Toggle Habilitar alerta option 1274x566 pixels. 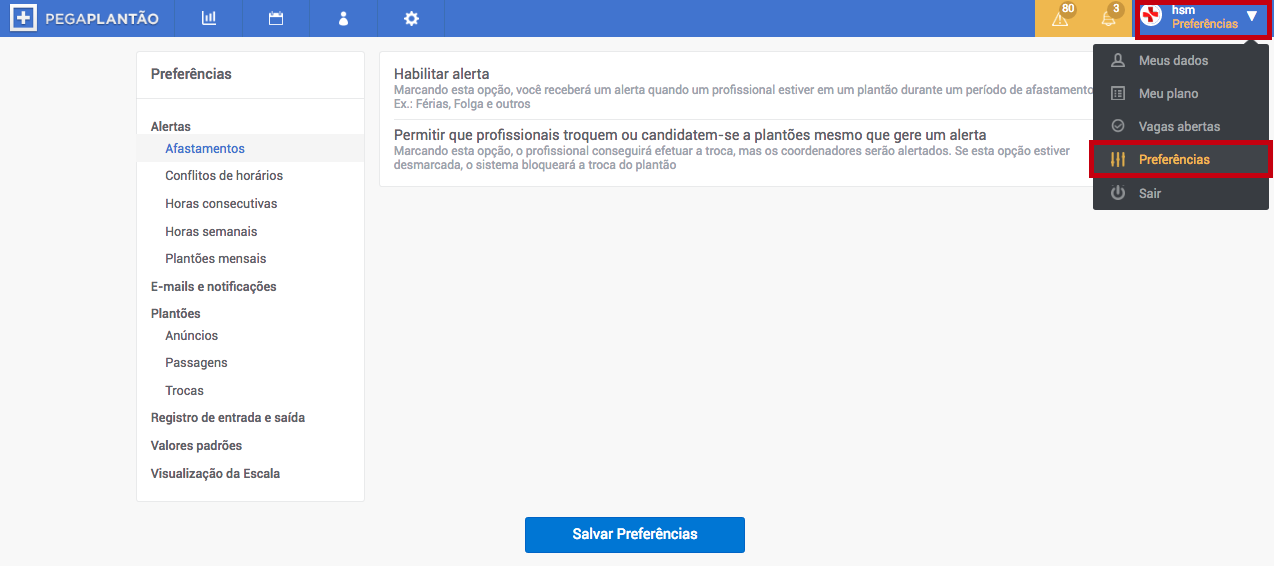pos(442,74)
